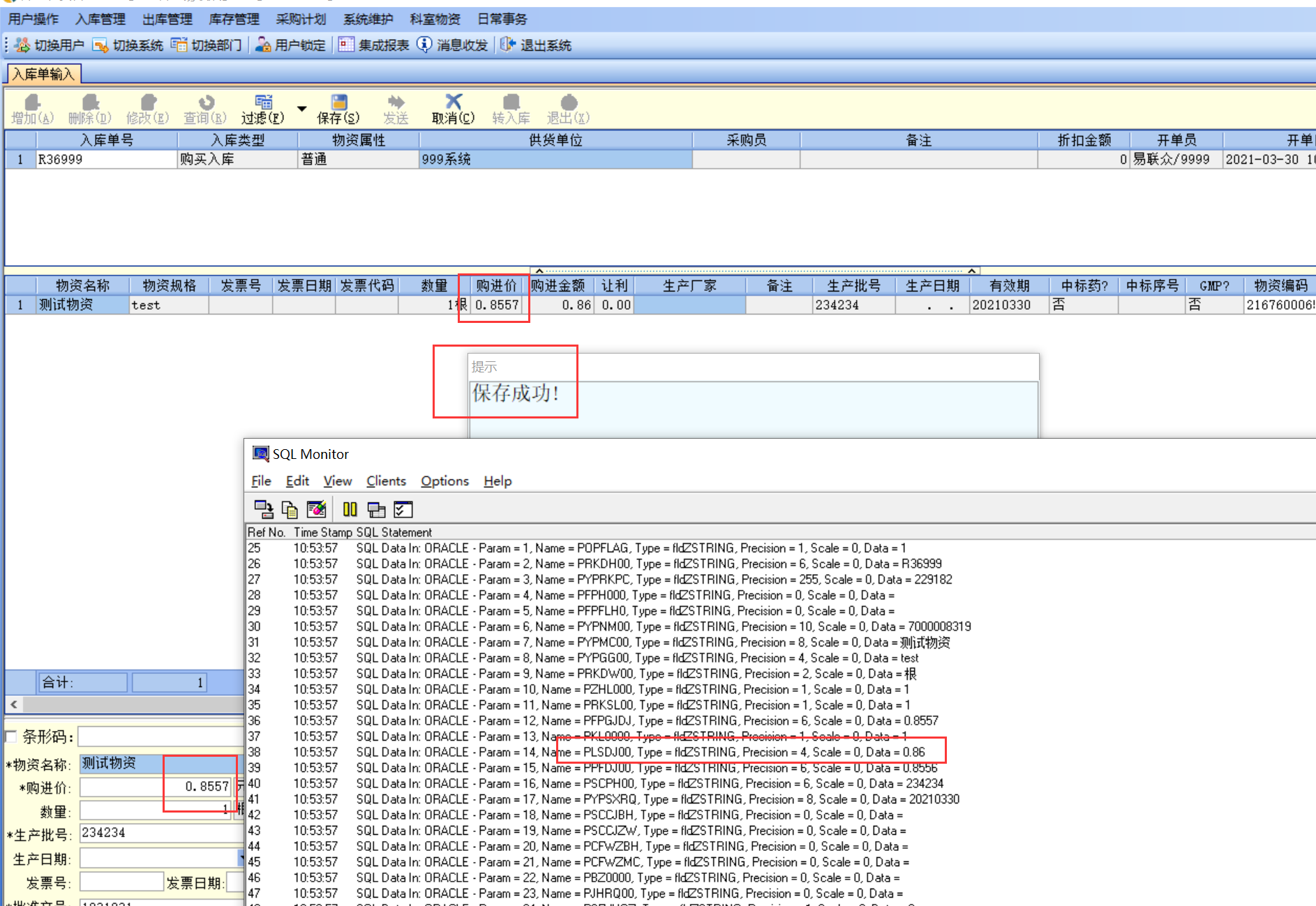The image size is (1316, 906).
Task: Click the 过滤(F) filter toolbar icon
Action: tap(263, 103)
